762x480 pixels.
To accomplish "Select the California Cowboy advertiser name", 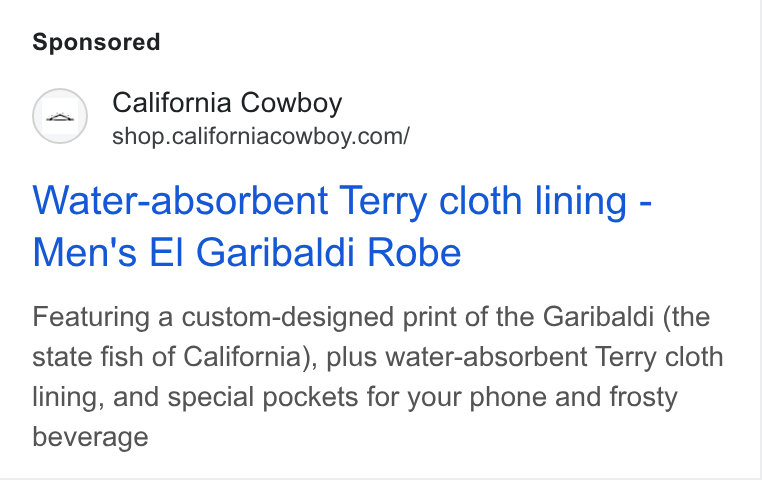I will click(227, 103).
